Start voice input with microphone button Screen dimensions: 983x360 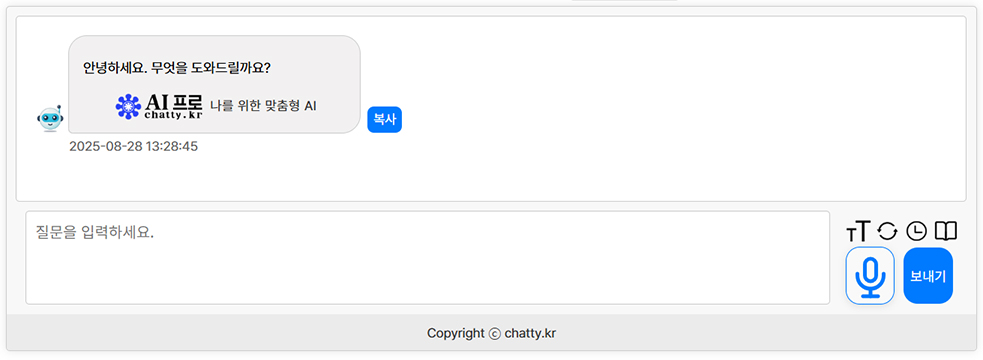point(870,276)
